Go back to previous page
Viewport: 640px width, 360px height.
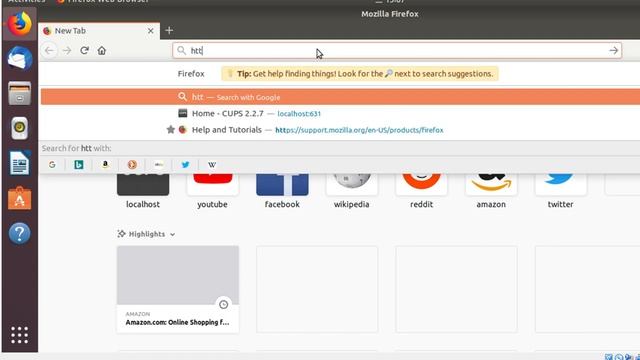tap(49, 51)
